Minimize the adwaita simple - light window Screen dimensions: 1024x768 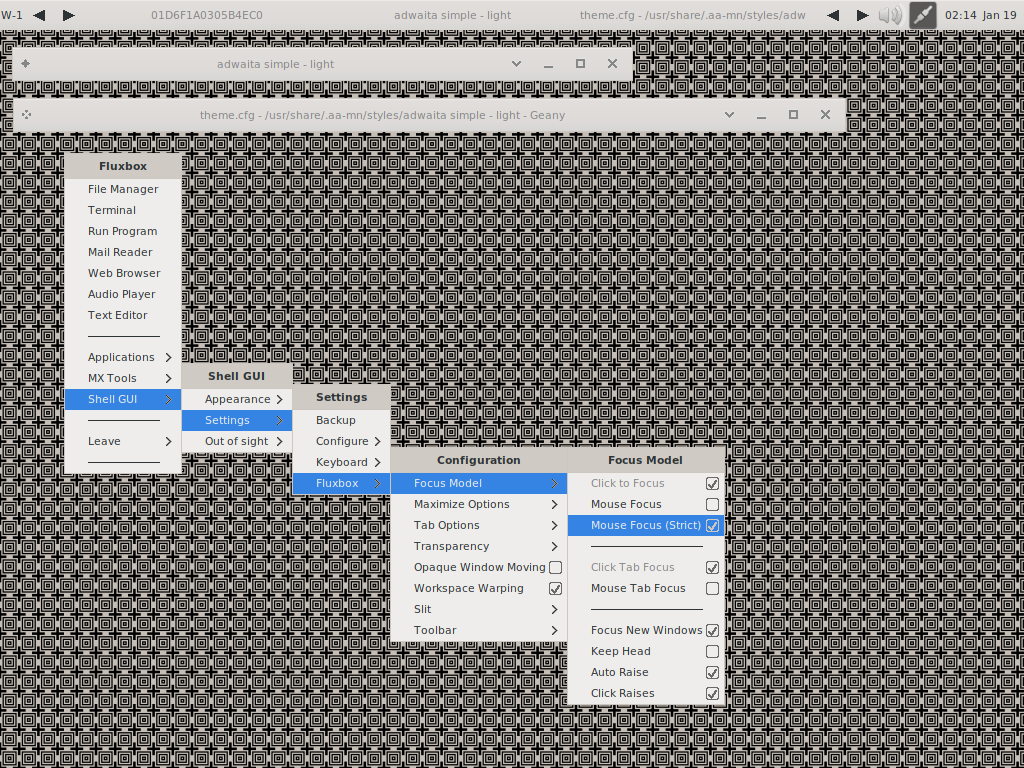[x=548, y=65]
